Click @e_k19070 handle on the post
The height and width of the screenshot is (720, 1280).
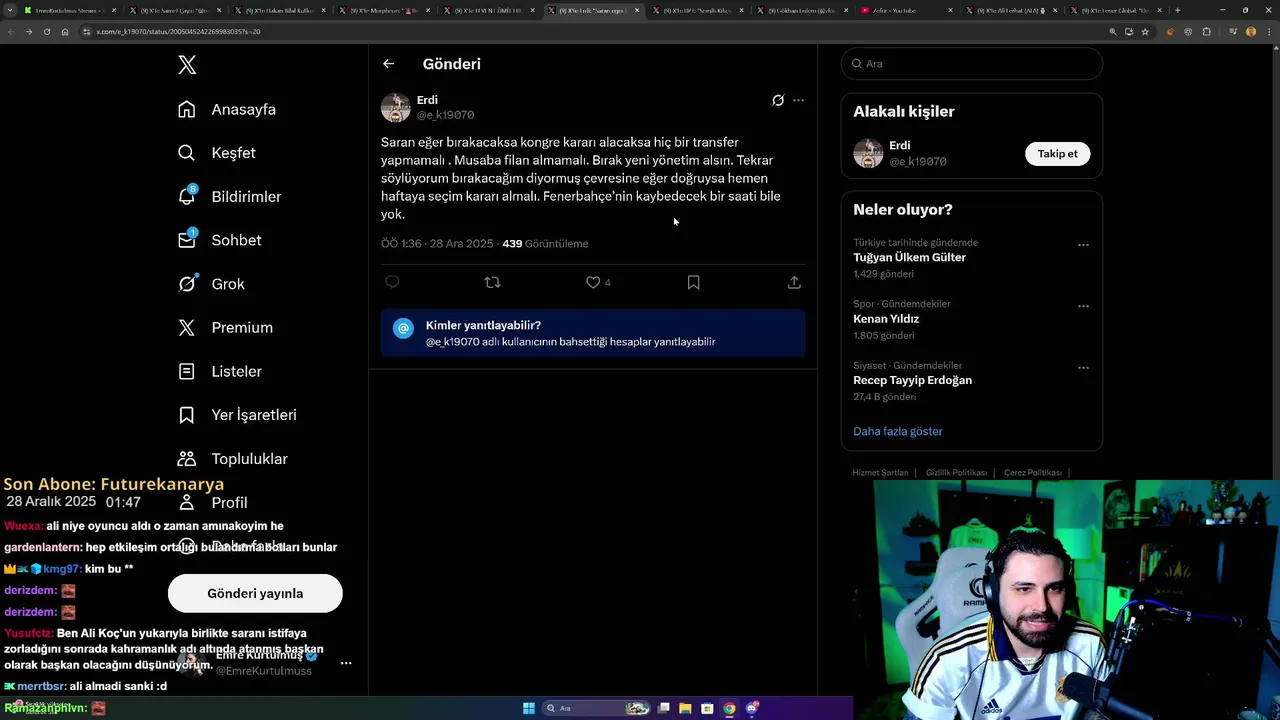click(x=445, y=115)
